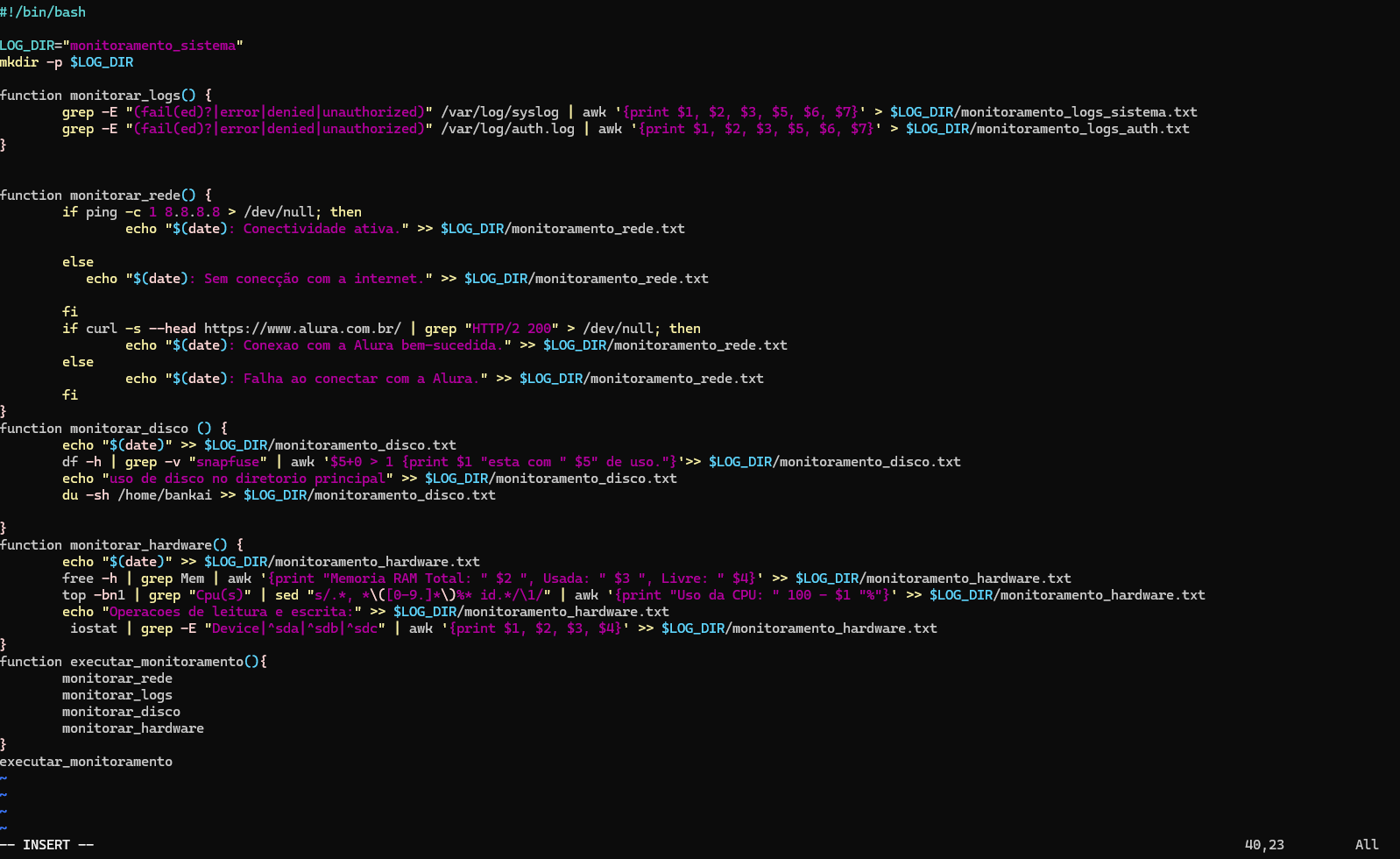Click monitoramento_logs_auth.txt filename
The image size is (1400, 859).
(1083, 129)
